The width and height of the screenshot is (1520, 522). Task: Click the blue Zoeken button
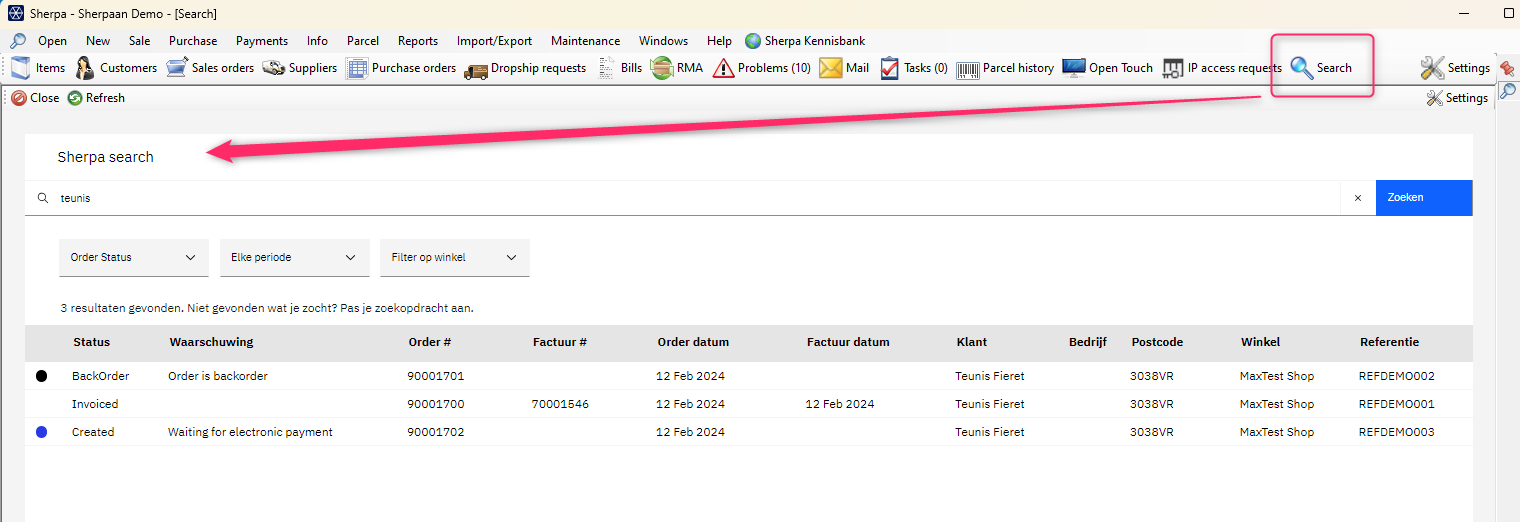click(1424, 198)
